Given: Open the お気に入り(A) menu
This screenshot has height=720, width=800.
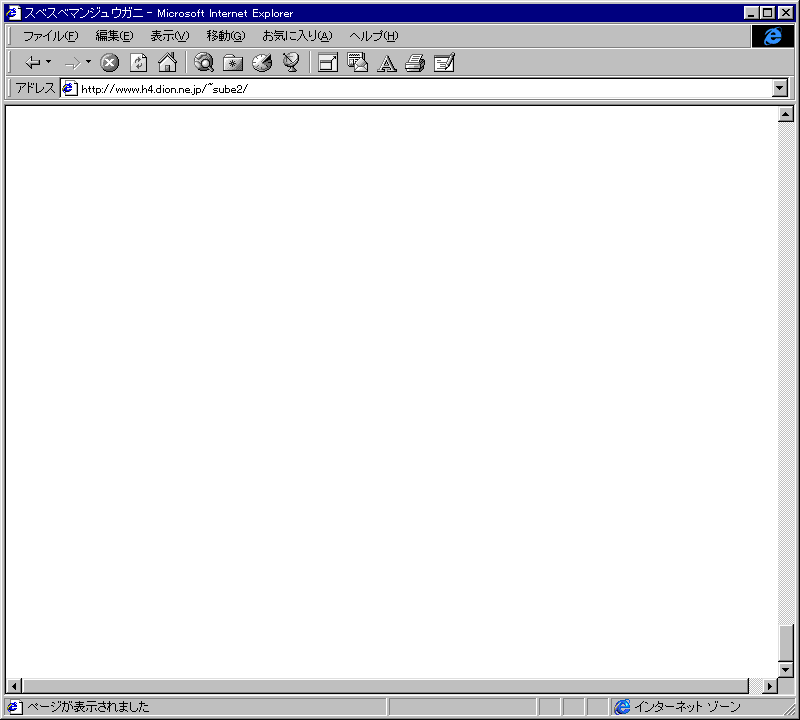Looking at the screenshot, I should pyautogui.click(x=297, y=36).
